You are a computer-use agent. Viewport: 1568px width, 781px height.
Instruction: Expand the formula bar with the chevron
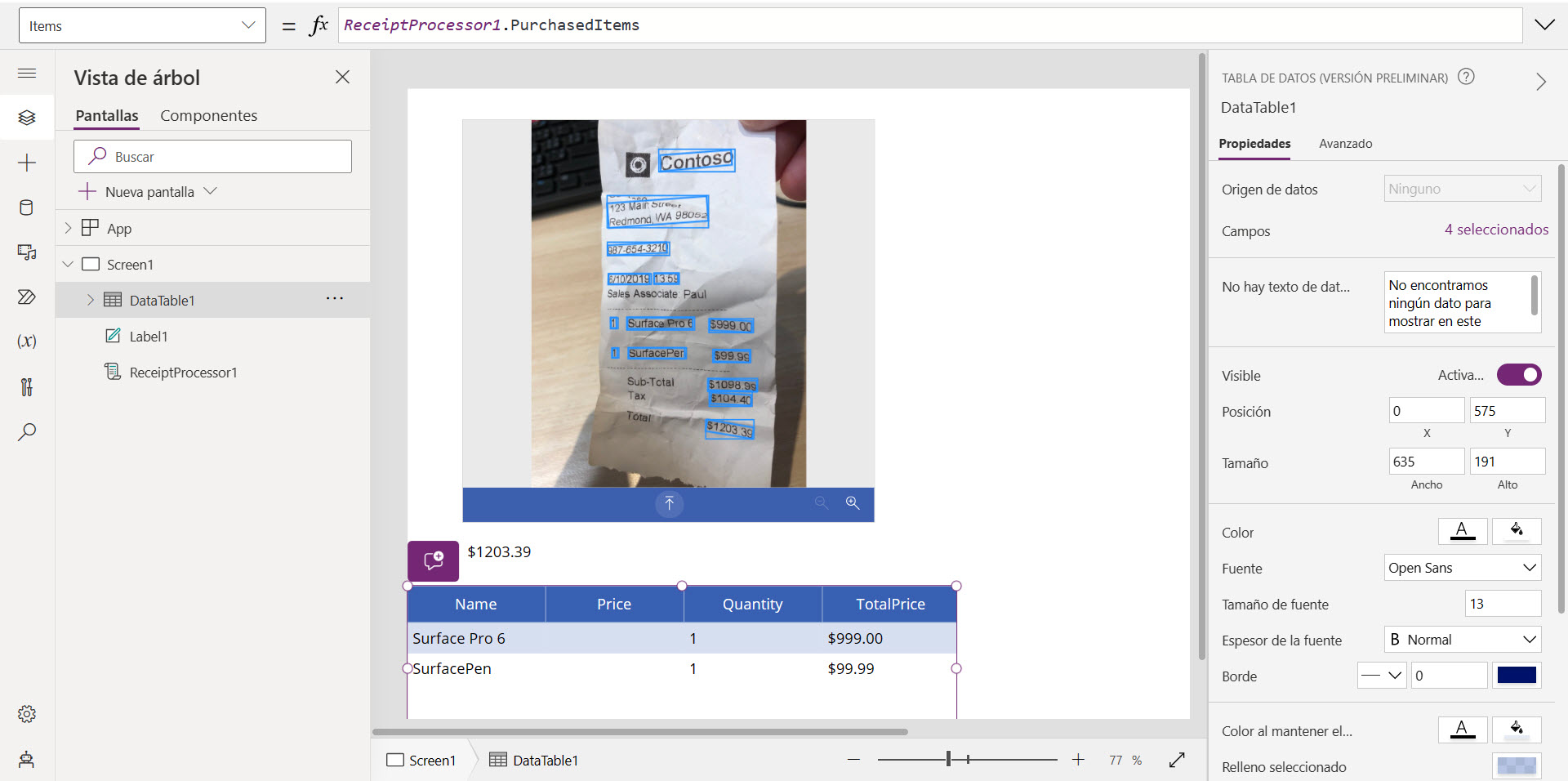[1544, 25]
